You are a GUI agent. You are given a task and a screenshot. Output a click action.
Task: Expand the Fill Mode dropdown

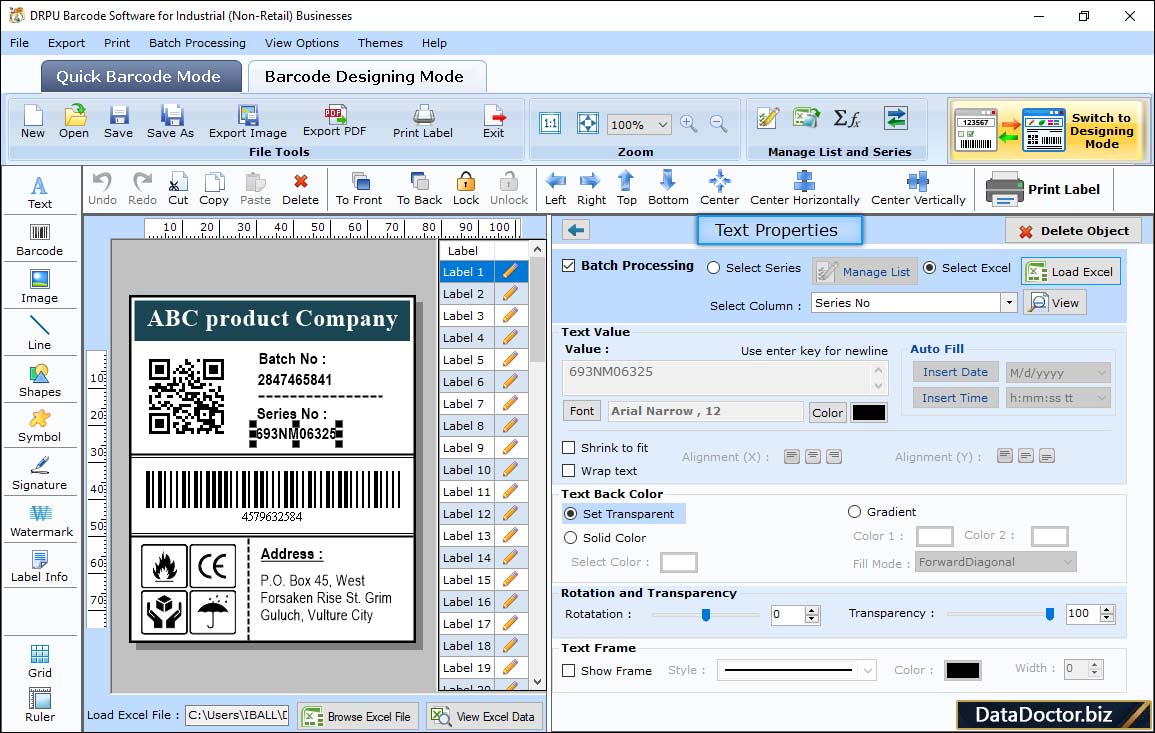[1067, 562]
